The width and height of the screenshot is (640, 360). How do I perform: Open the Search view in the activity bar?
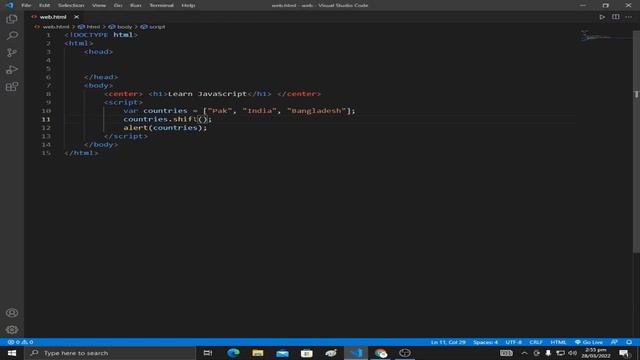(12, 36)
